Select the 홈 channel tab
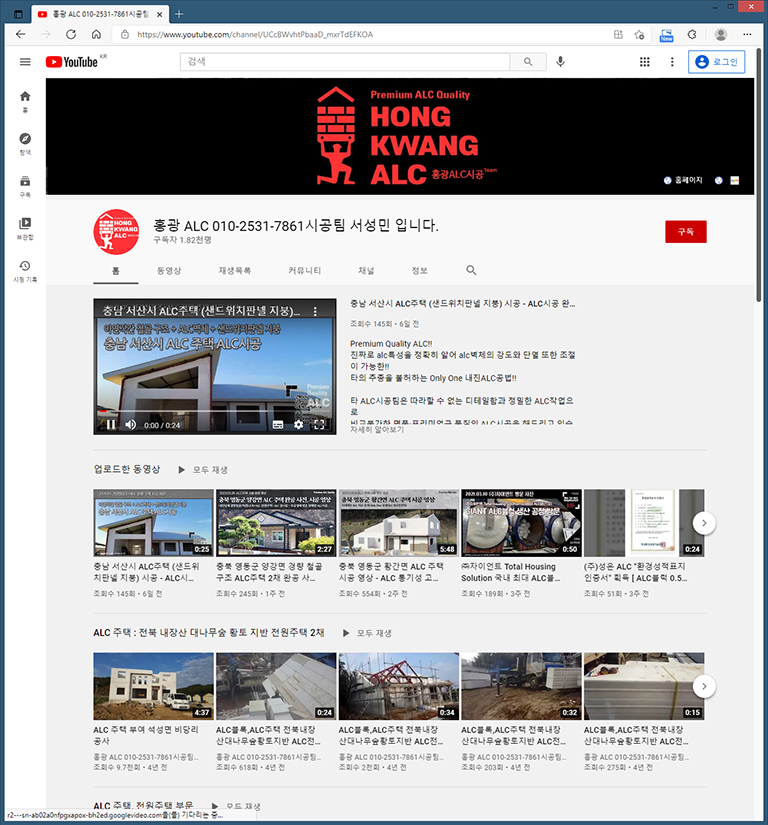Viewport: 768px width, 825px height. pyautogui.click(x=116, y=270)
